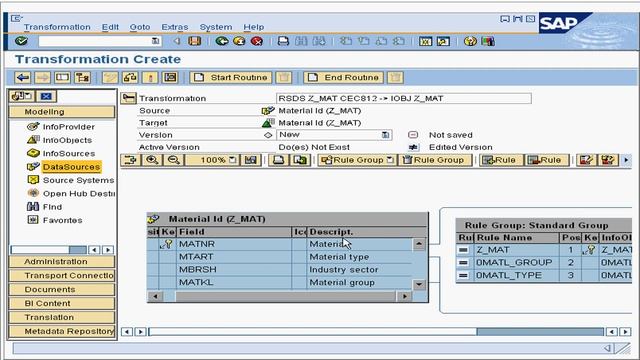Click the InfoProvider icon in Modeling

pyautogui.click(x=33, y=127)
